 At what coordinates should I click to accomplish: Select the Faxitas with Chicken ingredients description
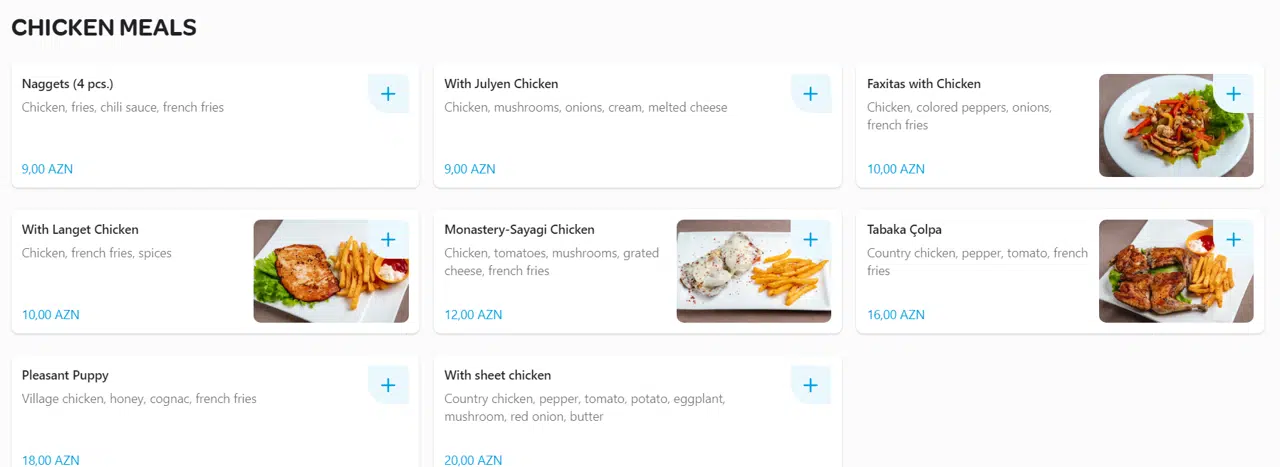959,116
